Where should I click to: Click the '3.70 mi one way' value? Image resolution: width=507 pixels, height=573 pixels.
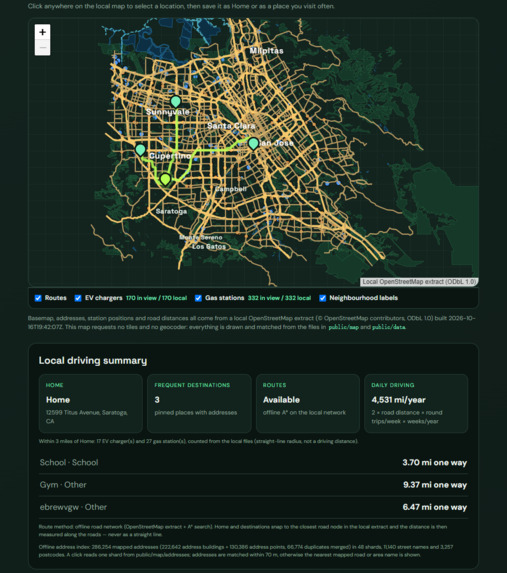click(435, 463)
